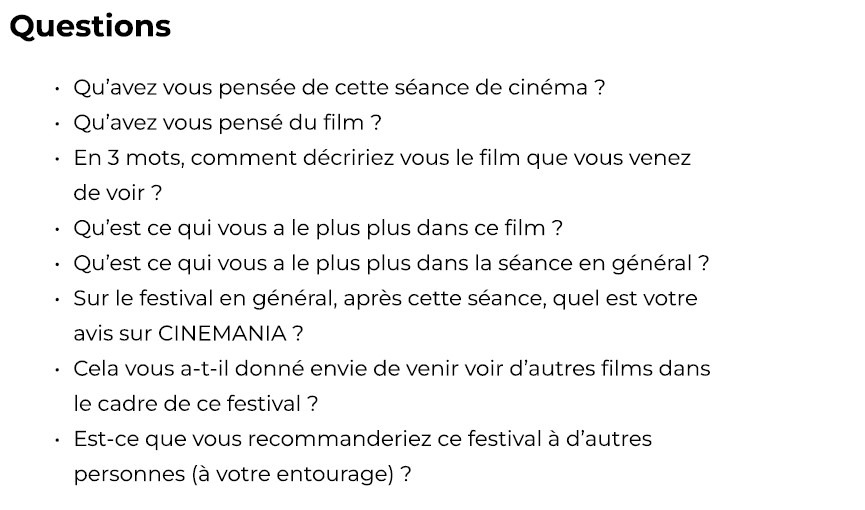
Task: Select the line 'Qu'avez vous pensé du film ?'
Action: pos(227,123)
